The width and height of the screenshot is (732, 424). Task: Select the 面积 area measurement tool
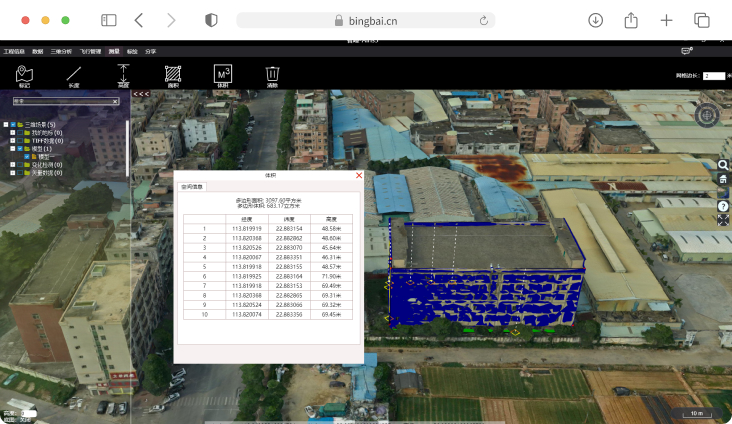coord(173,74)
